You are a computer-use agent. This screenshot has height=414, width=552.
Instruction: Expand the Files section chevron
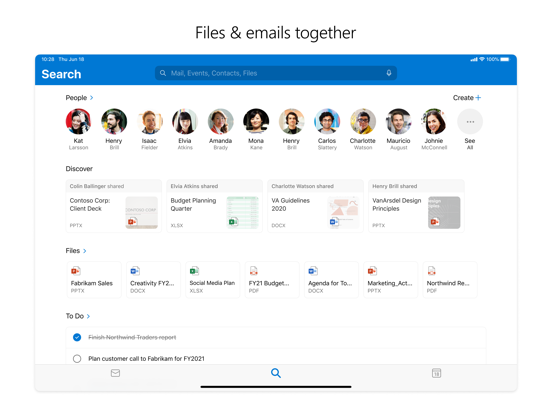(84, 251)
